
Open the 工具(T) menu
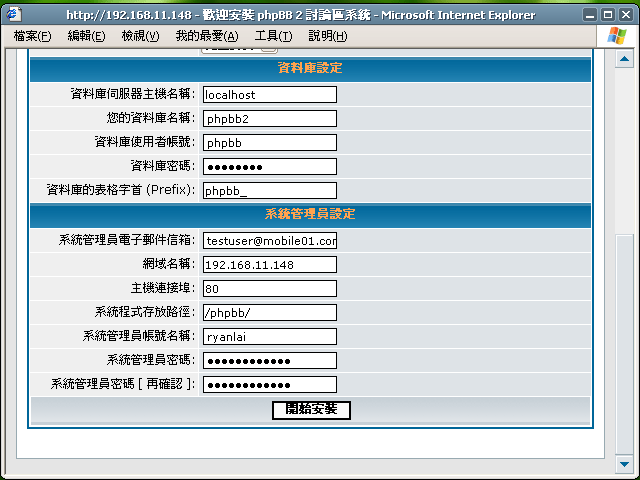click(x=273, y=36)
